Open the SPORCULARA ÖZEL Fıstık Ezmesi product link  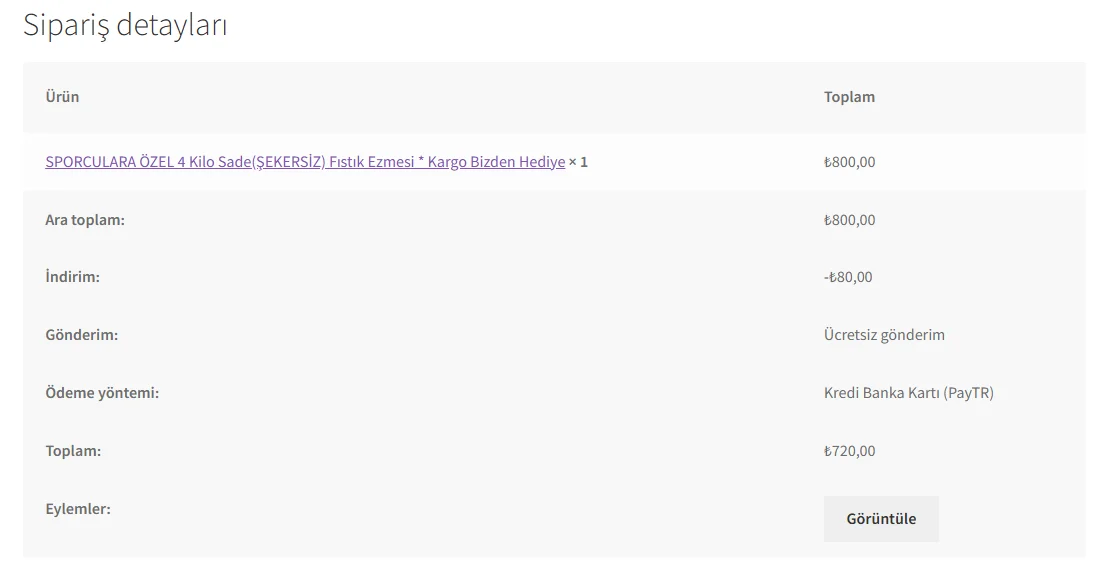pyautogui.click(x=305, y=162)
